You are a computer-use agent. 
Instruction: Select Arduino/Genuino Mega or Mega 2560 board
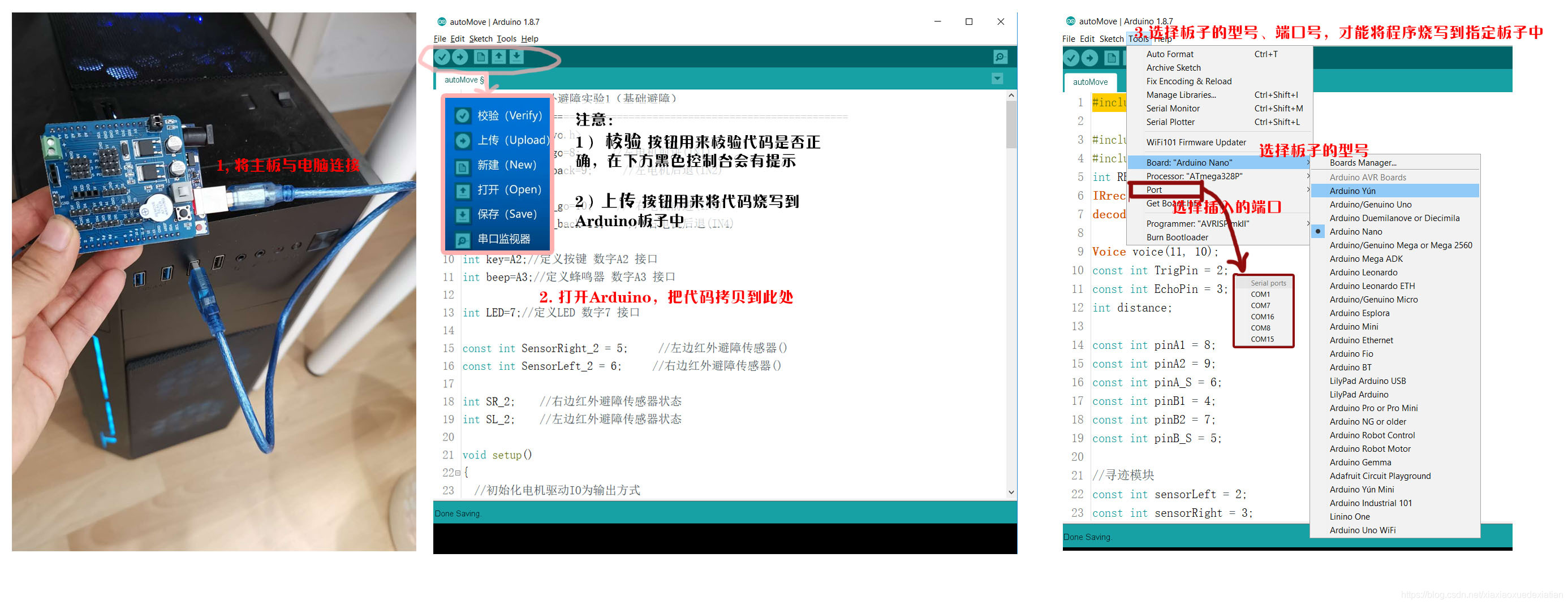[x=1394, y=245]
